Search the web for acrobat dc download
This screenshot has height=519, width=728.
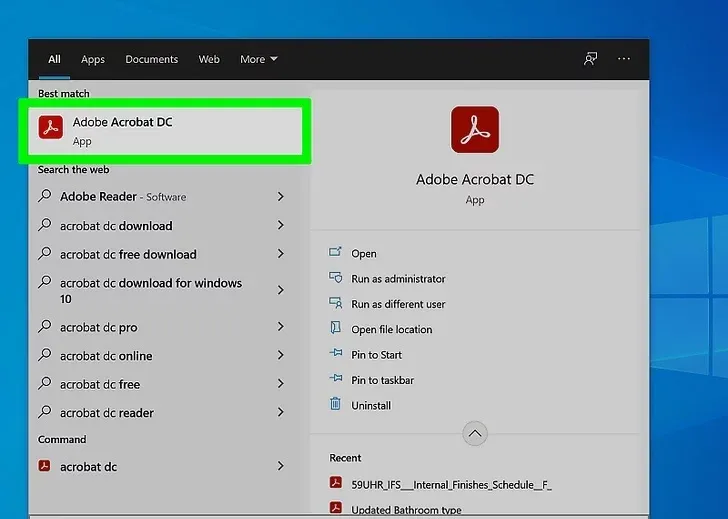116,226
